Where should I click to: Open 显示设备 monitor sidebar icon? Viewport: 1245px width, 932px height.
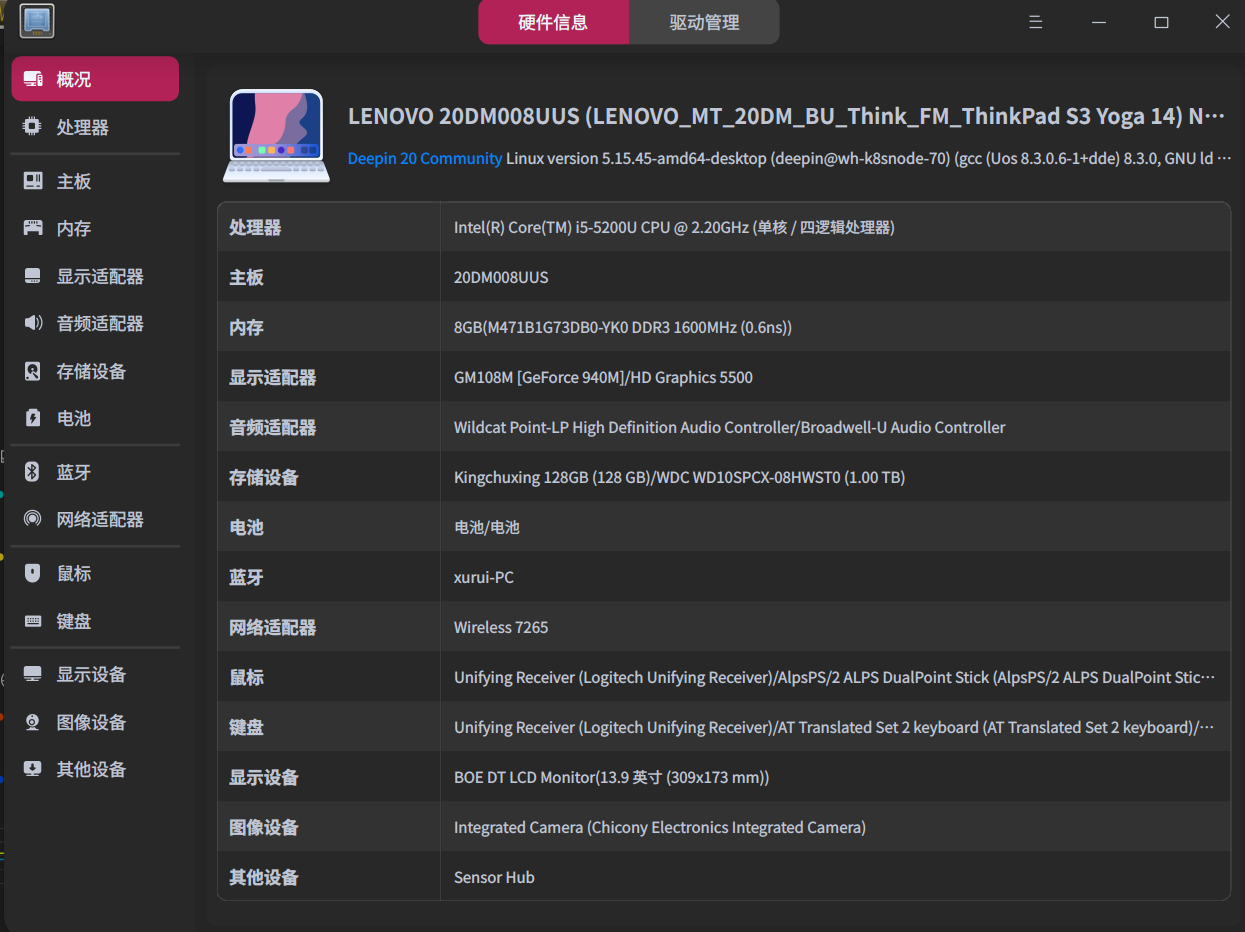click(33, 674)
